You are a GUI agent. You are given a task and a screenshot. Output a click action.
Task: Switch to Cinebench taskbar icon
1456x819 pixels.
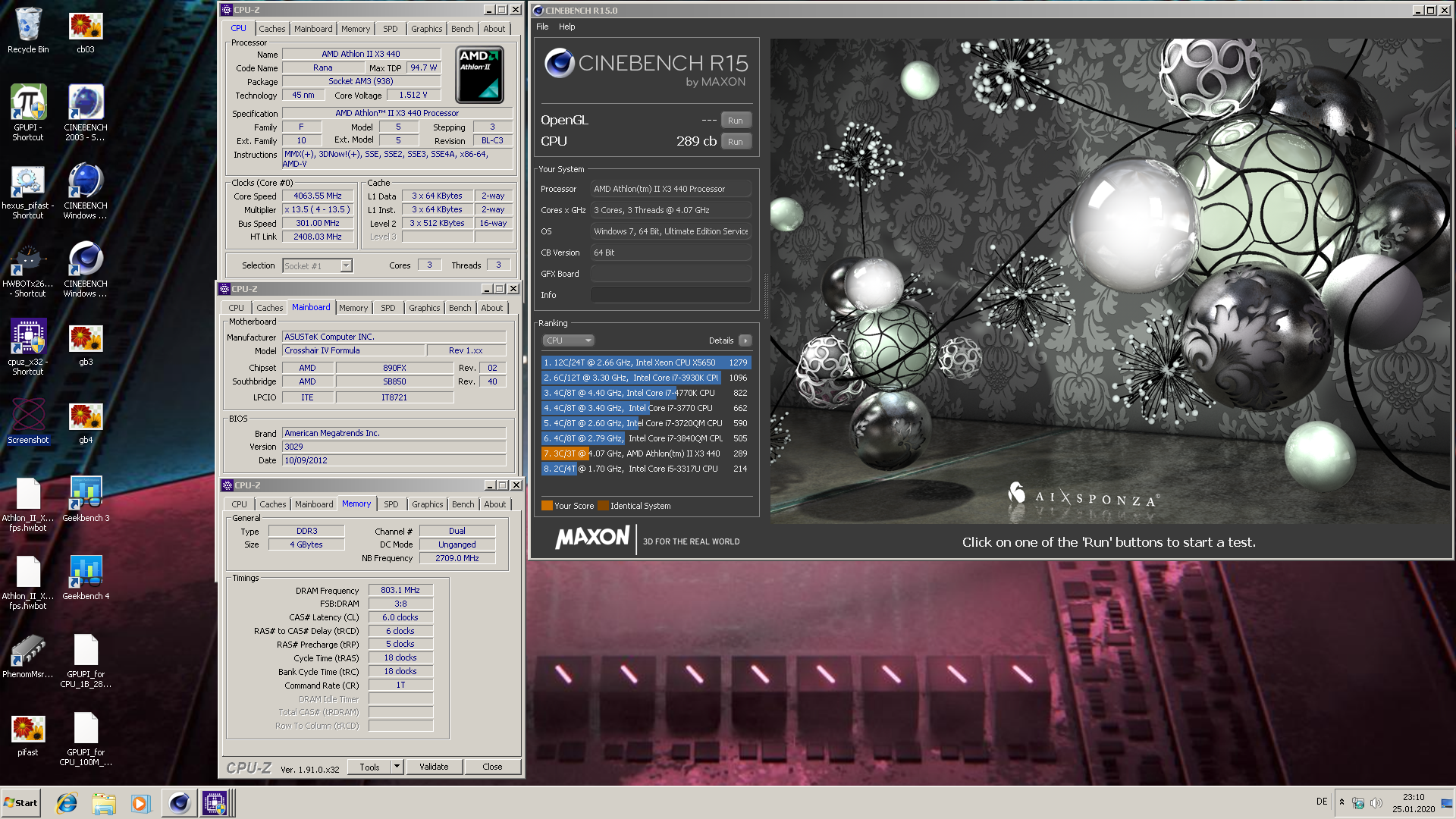tap(179, 803)
